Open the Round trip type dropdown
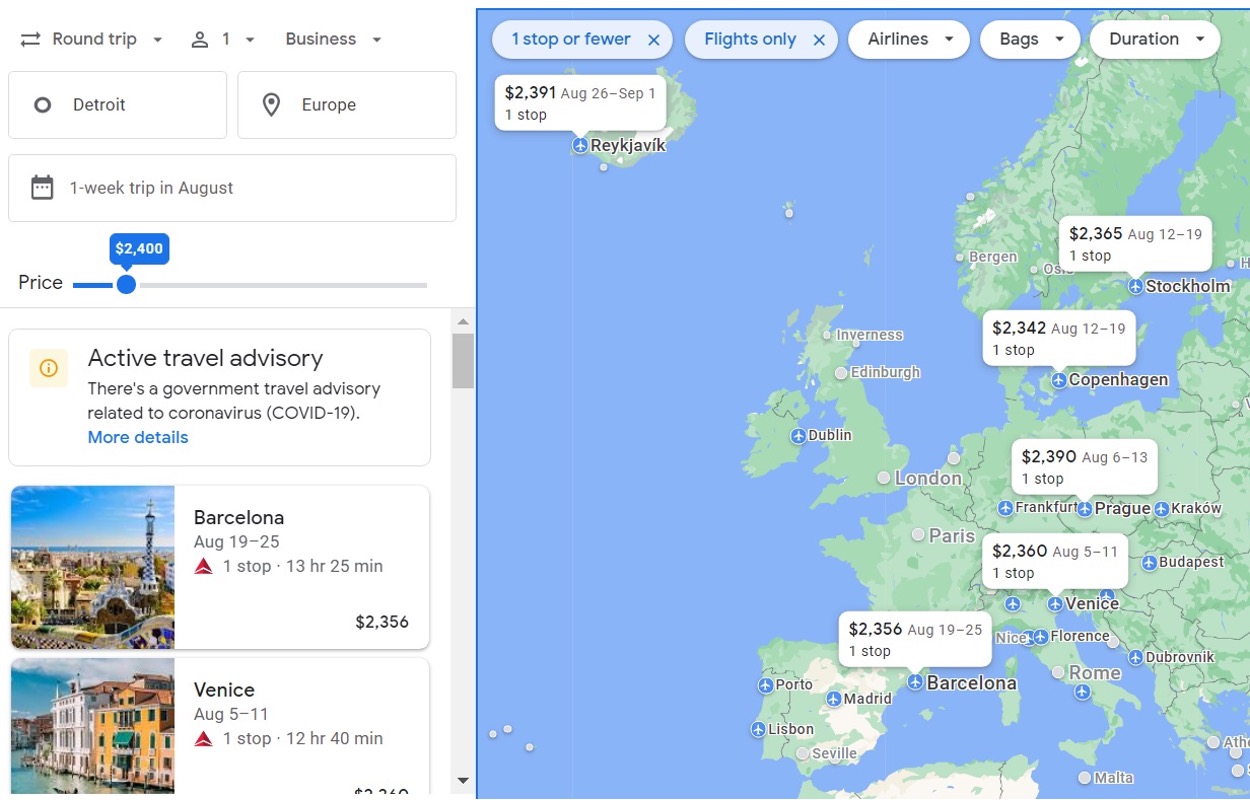 pyautogui.click(x=92, y=40)
